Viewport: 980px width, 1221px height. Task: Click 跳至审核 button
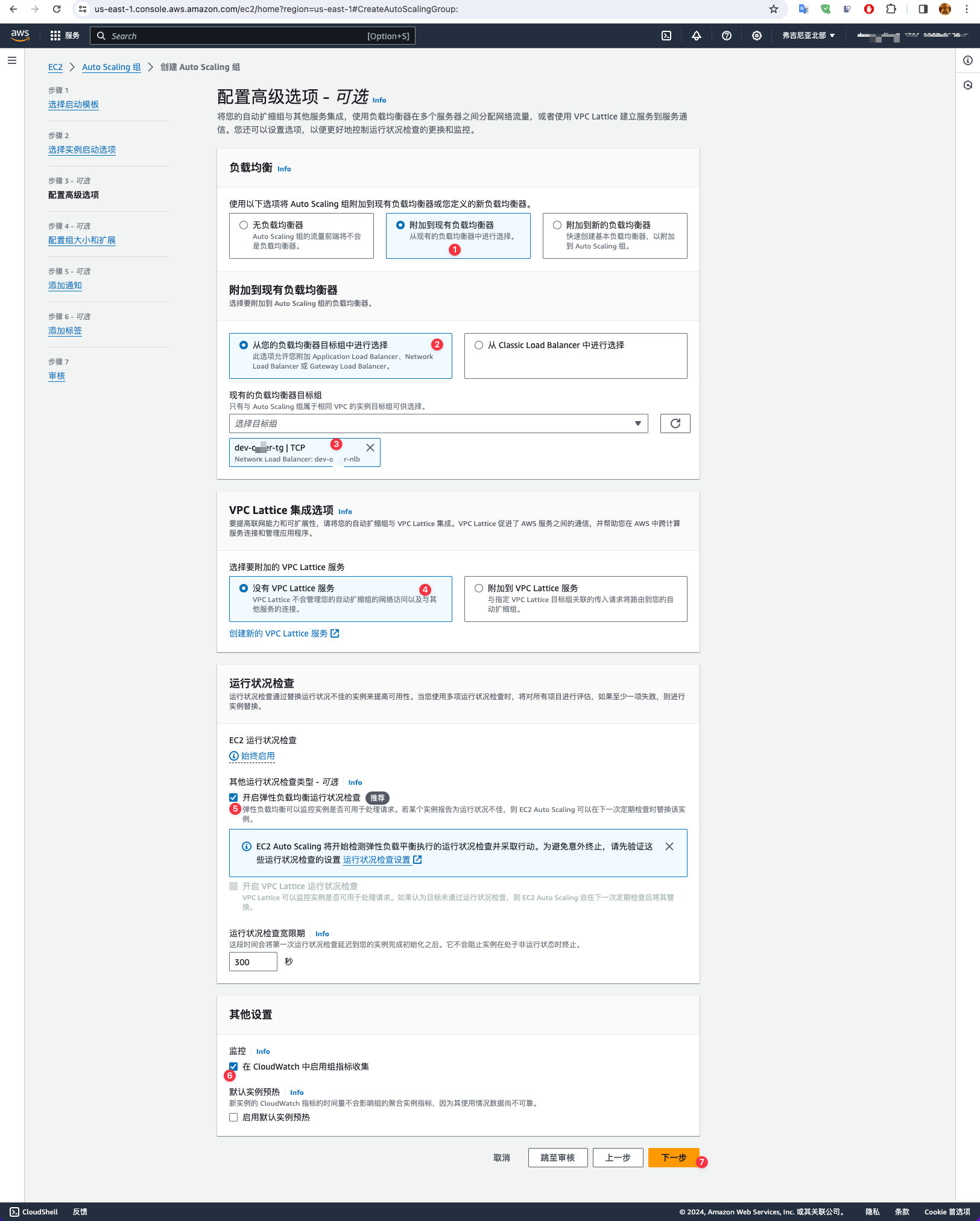click(x=558, y=1158)
